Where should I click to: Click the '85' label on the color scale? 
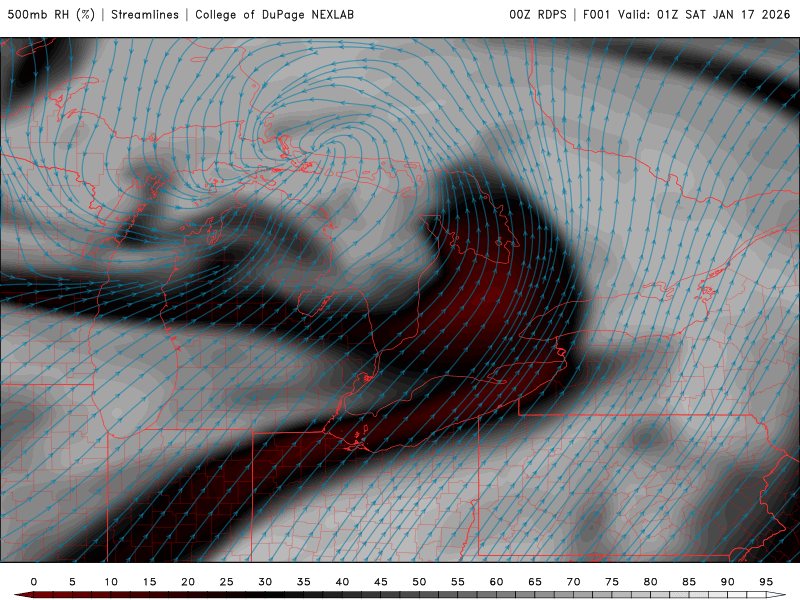point(689,582)
